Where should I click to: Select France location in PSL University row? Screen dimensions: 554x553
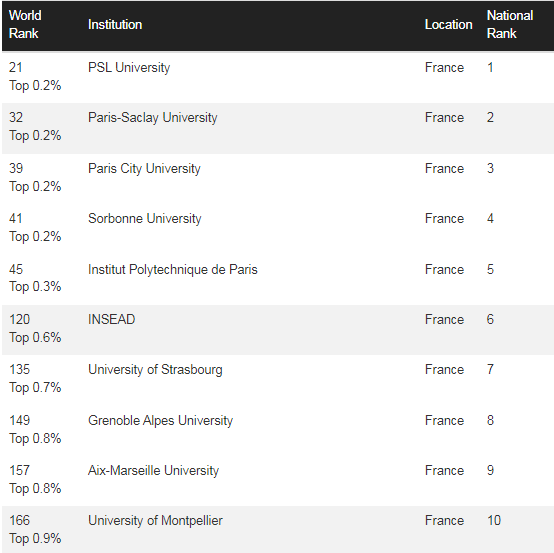coord(444,67)
